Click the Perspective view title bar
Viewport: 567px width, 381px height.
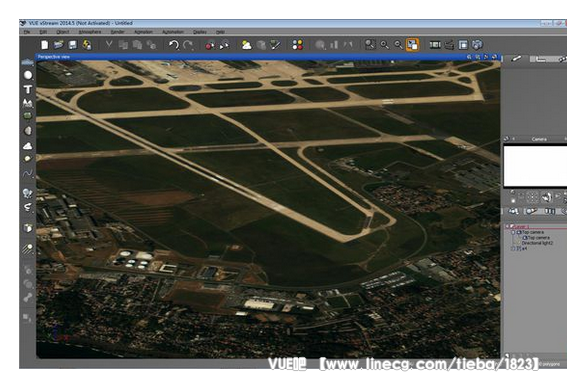point(268,57)
